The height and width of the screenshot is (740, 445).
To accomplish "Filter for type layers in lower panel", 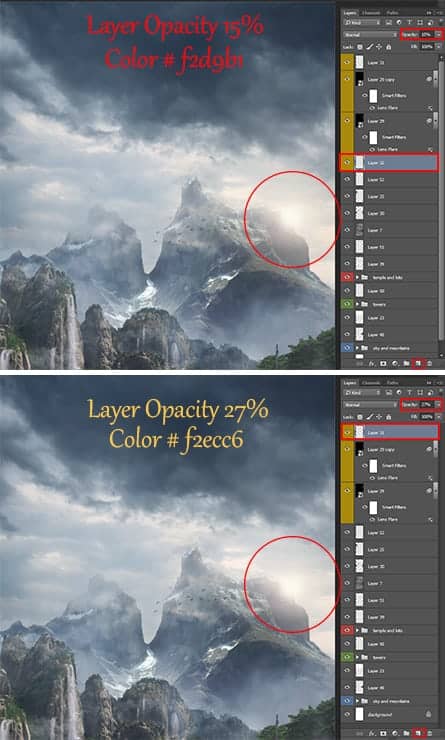I will click(x=409, y=392).
